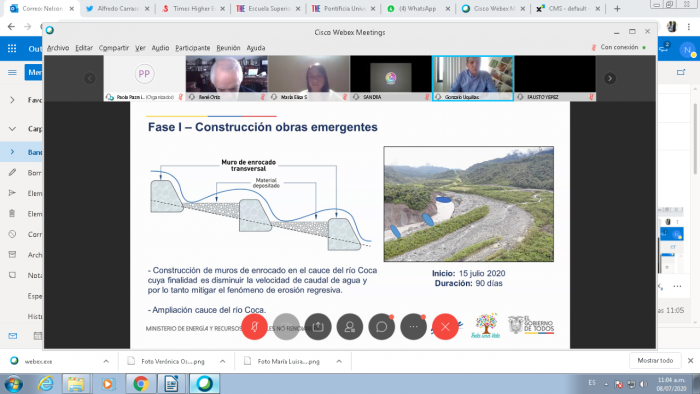
Task: Open options for Foto María Luisa download
Action: 339,361
